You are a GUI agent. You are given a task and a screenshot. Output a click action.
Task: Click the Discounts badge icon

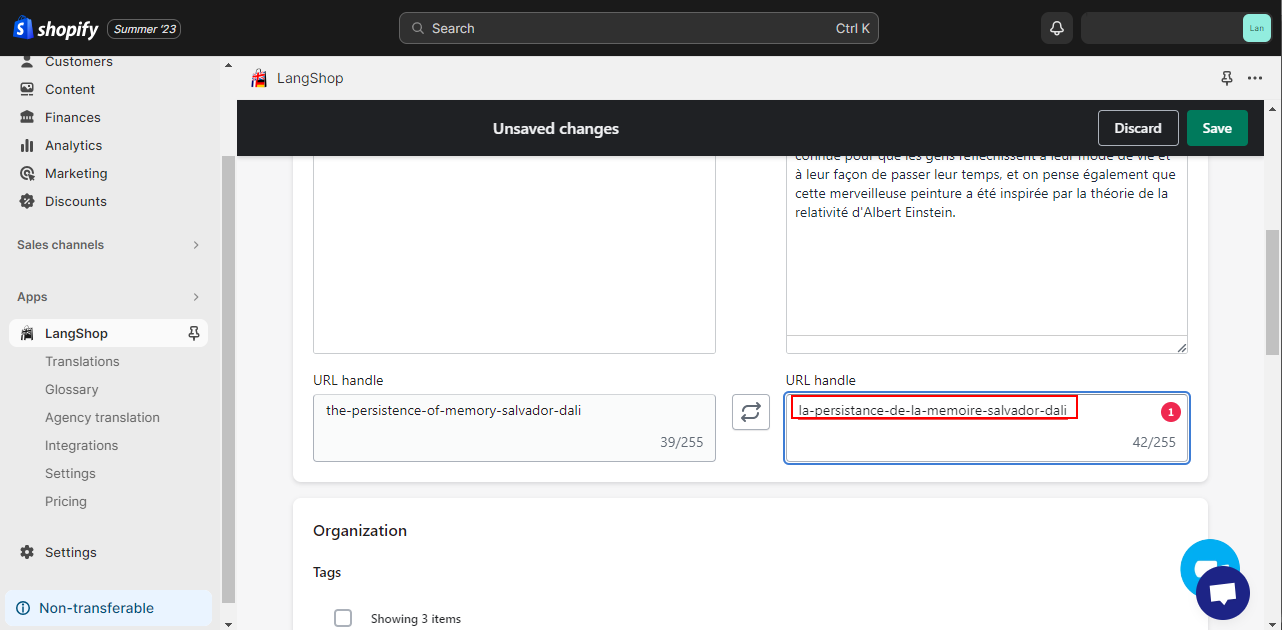click(27, 201)
